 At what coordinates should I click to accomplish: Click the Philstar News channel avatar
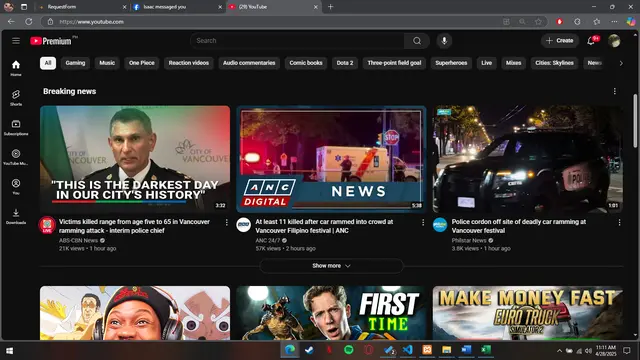(x=440, y=225)
